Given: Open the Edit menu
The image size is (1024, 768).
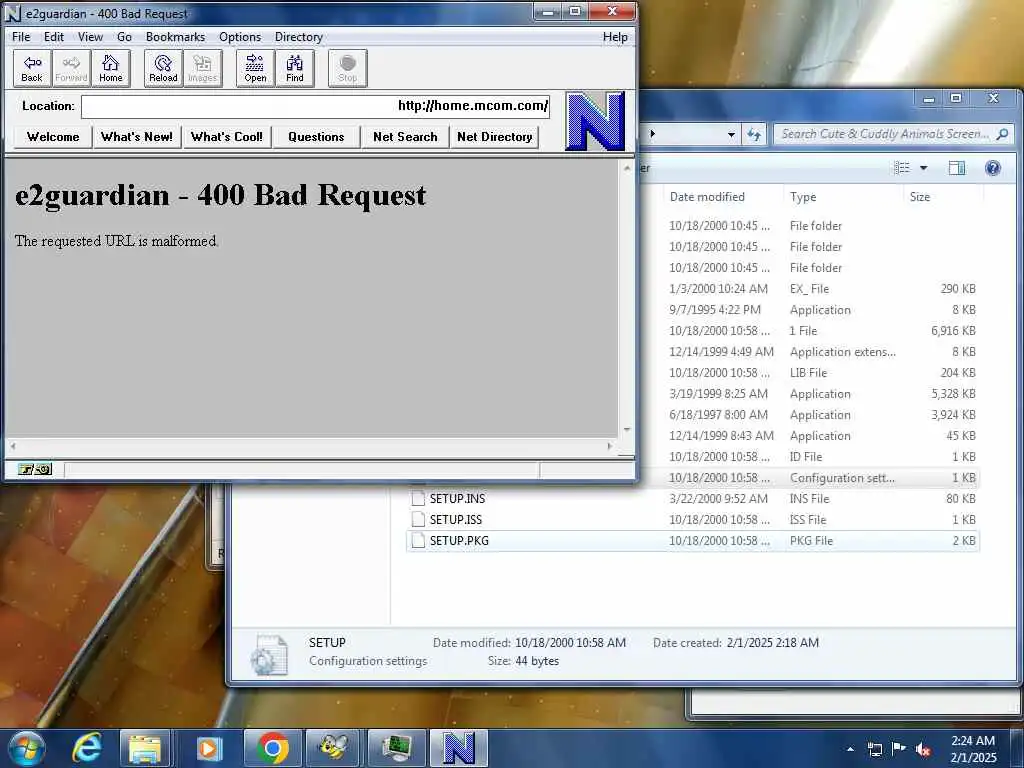Looking at the screenshot, I should point(54,37).
